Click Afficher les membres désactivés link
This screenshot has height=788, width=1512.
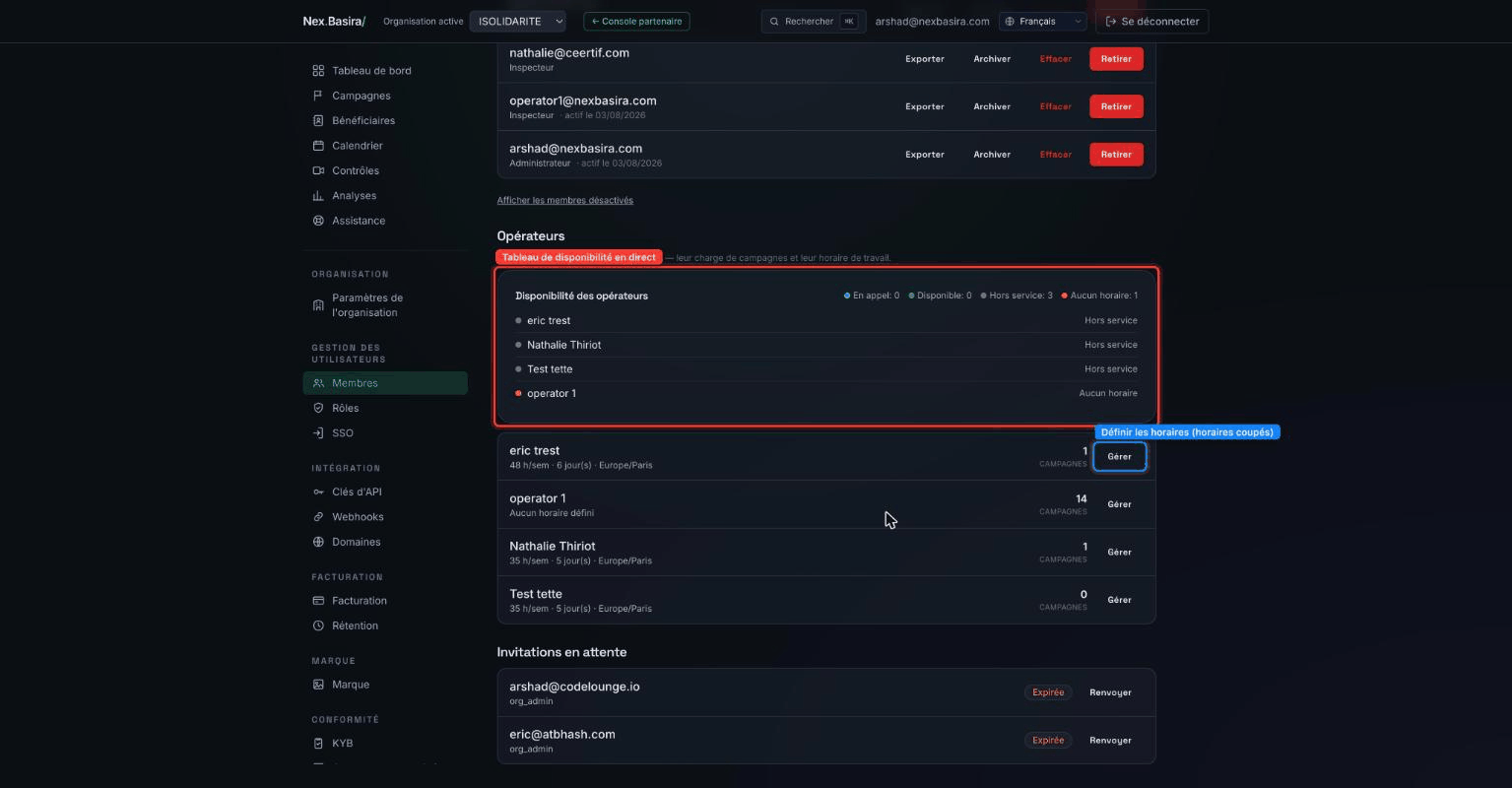[565, 200]
